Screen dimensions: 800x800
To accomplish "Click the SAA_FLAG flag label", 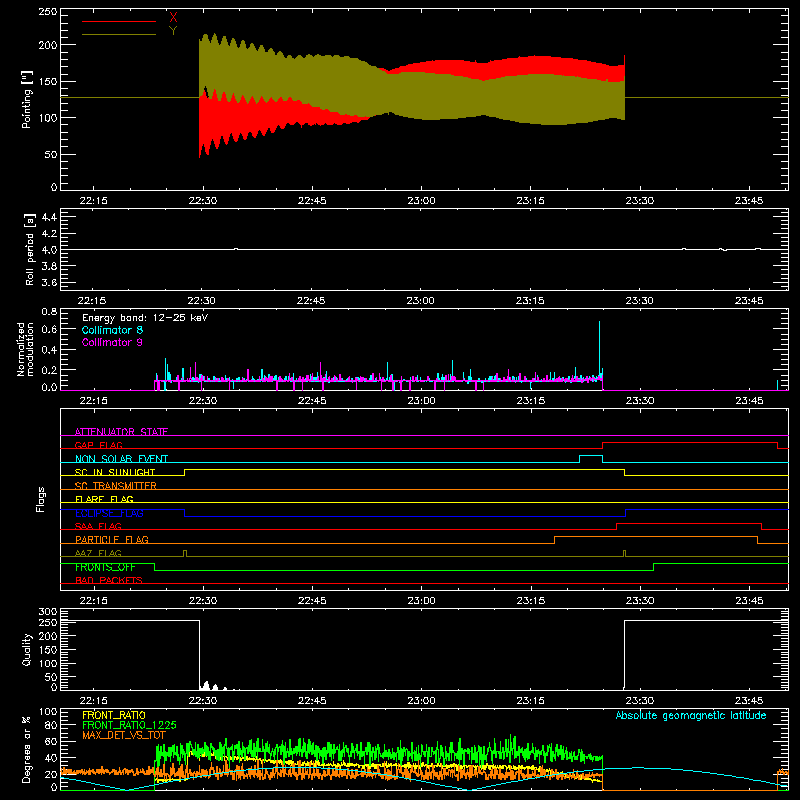I will tap(98, 526).
